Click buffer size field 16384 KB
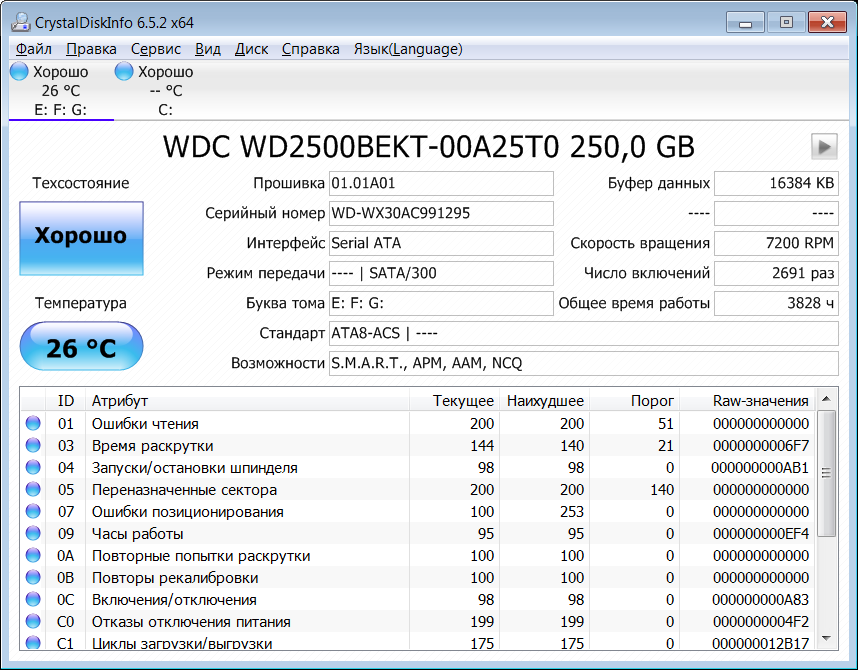Viewport: 864px width, 670px height. 776,183
